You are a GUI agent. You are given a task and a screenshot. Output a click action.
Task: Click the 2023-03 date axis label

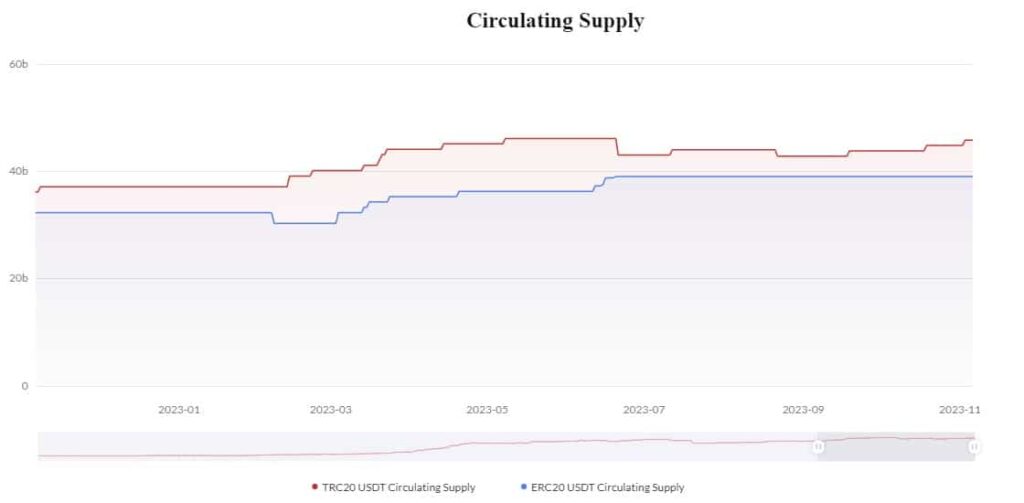[331, 409]
